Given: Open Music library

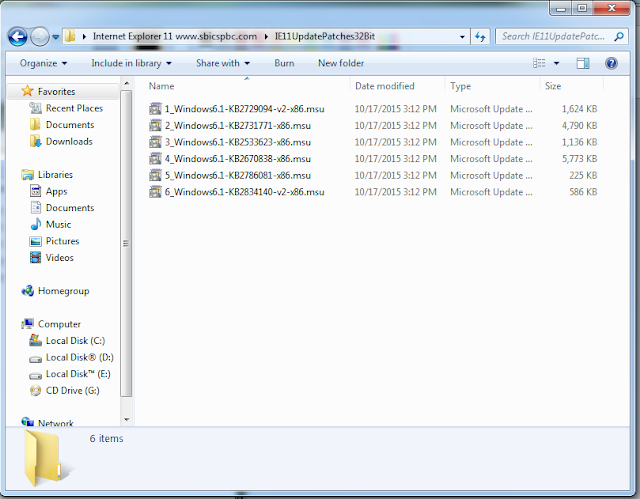Looking at the screenshot, I should tap(58, 225).
